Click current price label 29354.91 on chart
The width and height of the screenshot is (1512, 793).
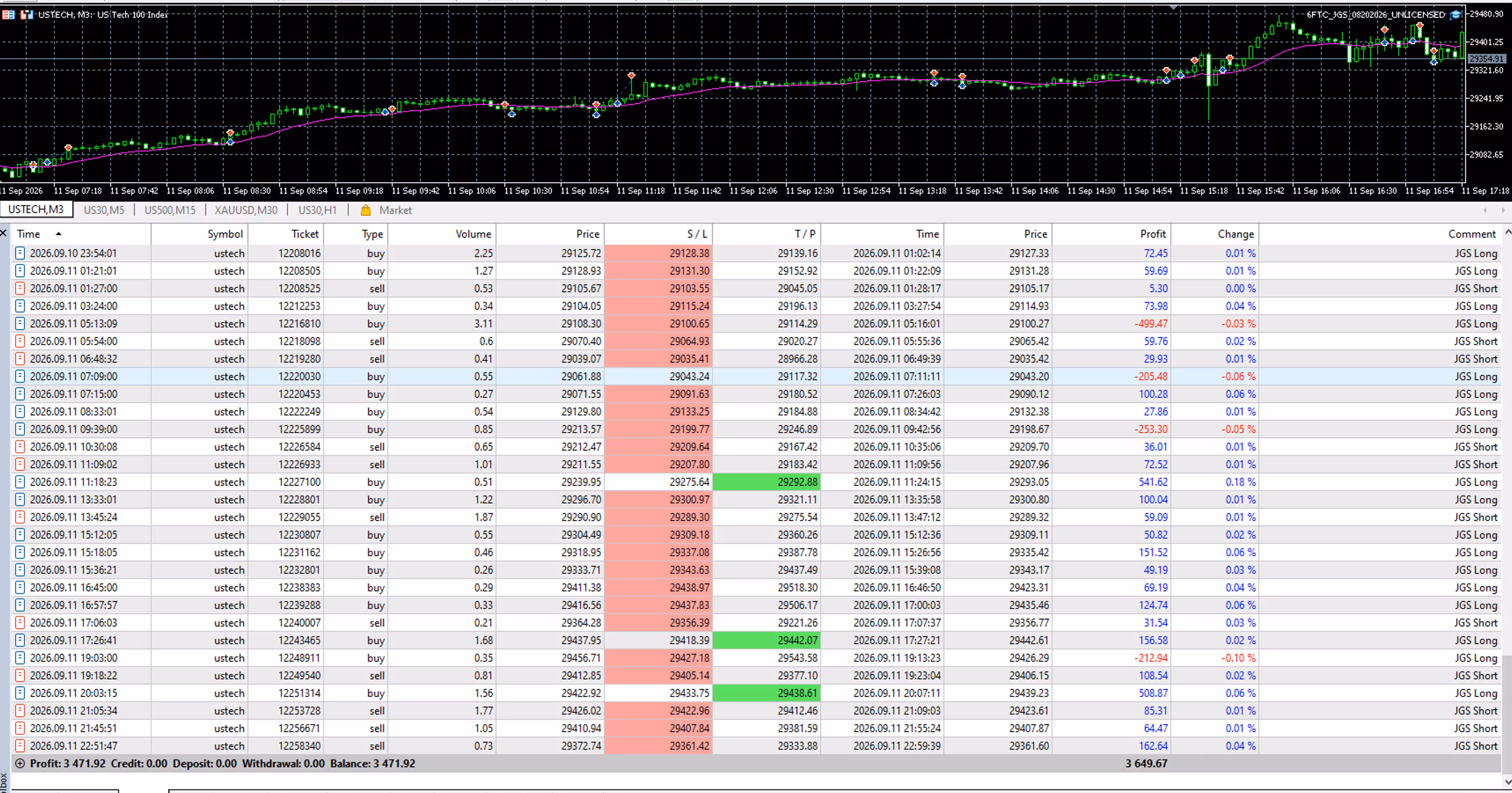click(1487, 59)
